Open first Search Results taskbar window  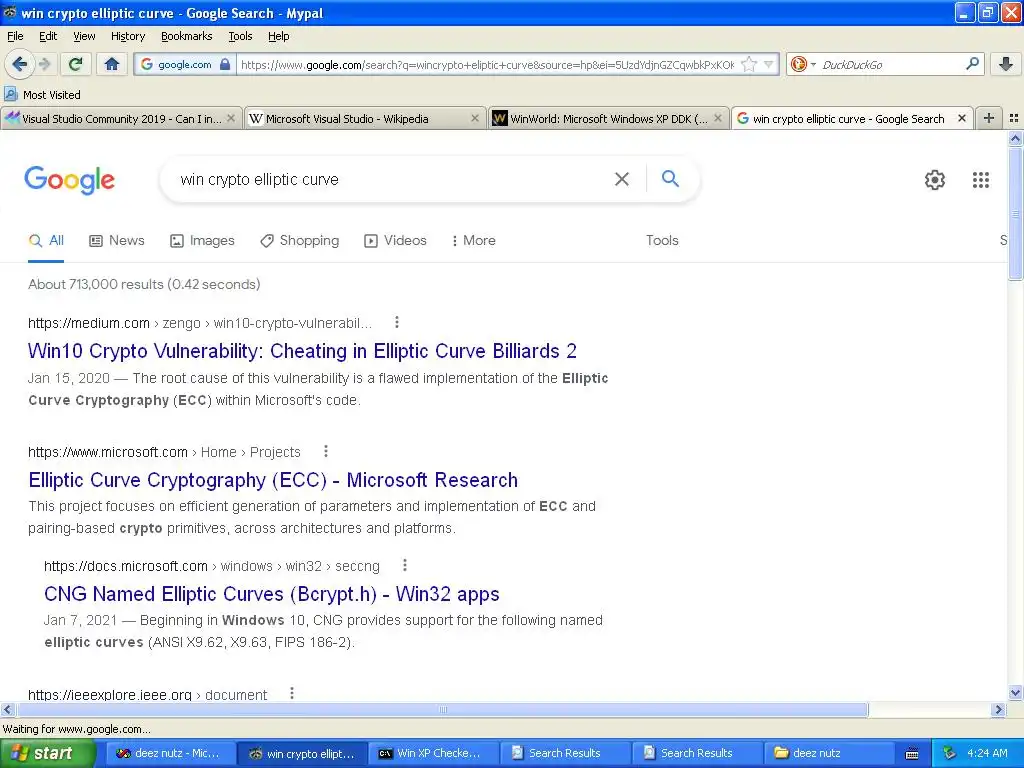[564, 753]
